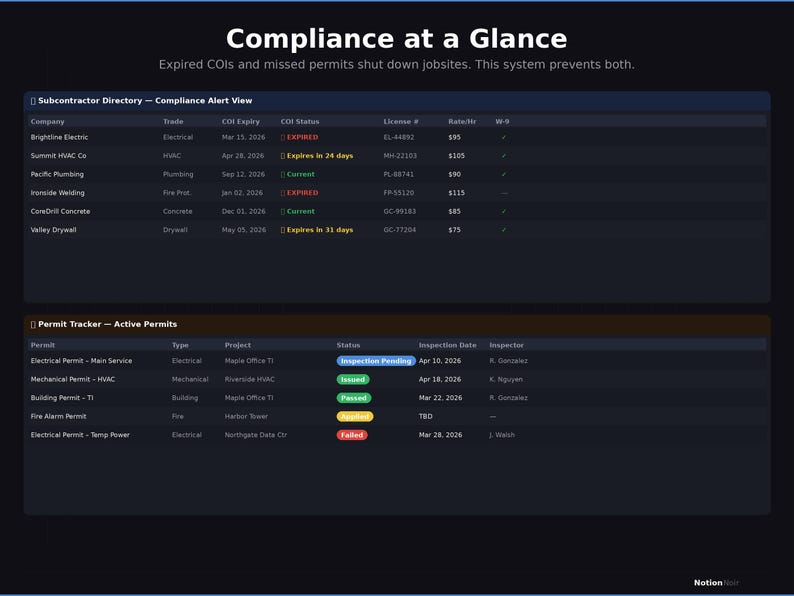Viewport: 794px width, 596px height.
Task: Click the Permit Tracker panel title
Action: (x=104, y=325)
